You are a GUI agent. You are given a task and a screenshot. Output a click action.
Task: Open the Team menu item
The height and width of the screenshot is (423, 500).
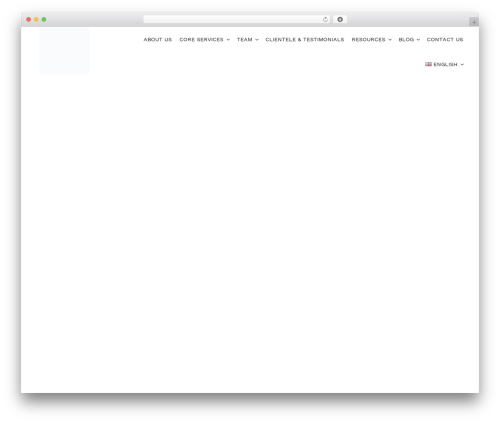(x=244, y=39)
